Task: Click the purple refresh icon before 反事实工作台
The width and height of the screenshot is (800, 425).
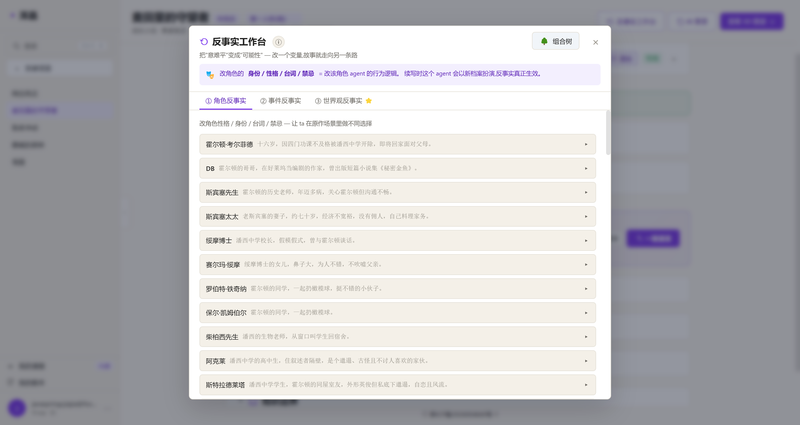Action: [x=204, y=42]
